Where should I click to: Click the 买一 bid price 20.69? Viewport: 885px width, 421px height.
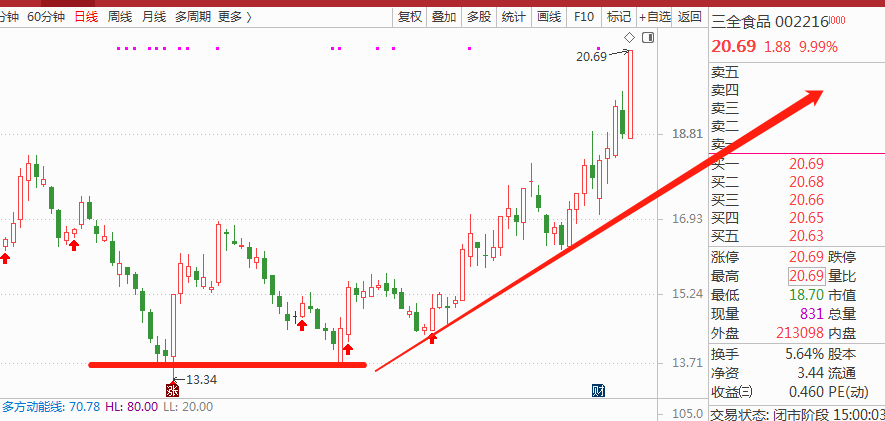pyautogui.click(x=806, y=164)
